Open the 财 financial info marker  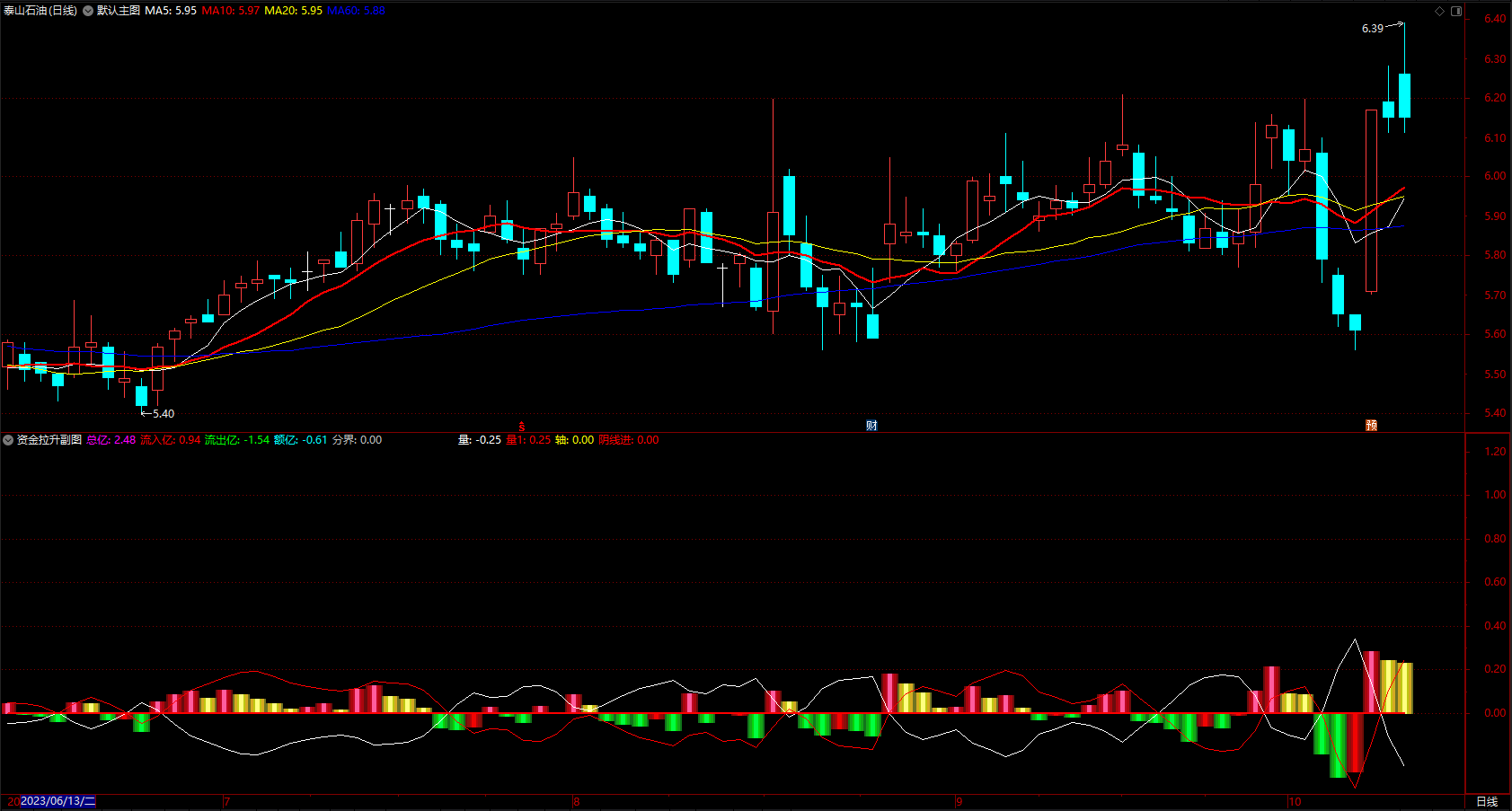point(871,426)
